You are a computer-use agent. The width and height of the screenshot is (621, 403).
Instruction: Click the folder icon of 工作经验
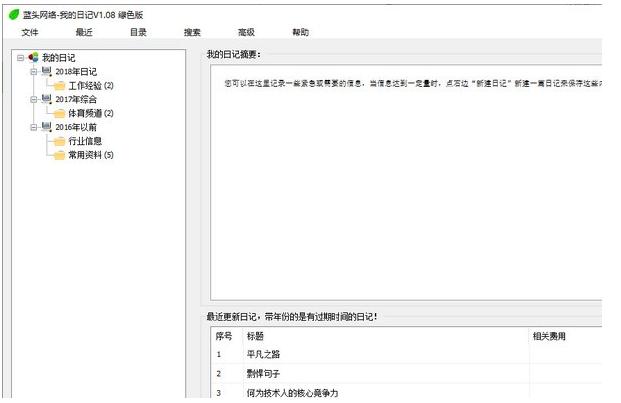[59, 86]
